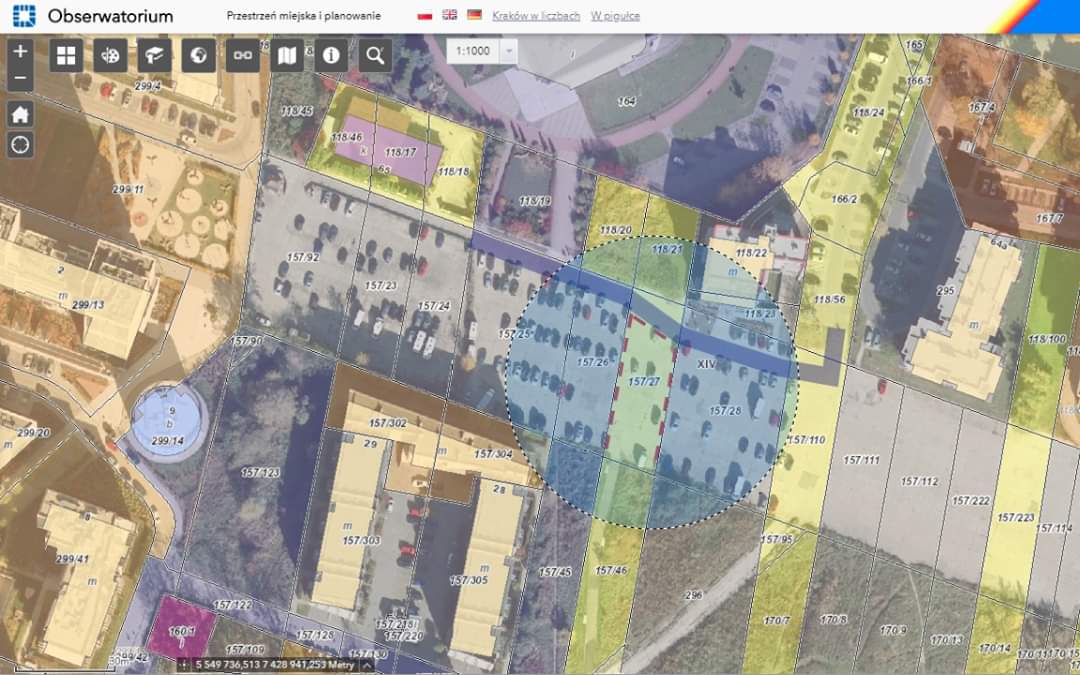Viewport: 1080px width, 675px height.
Task: Click parcel label 157/24
Action: click(x=434, y=306)
